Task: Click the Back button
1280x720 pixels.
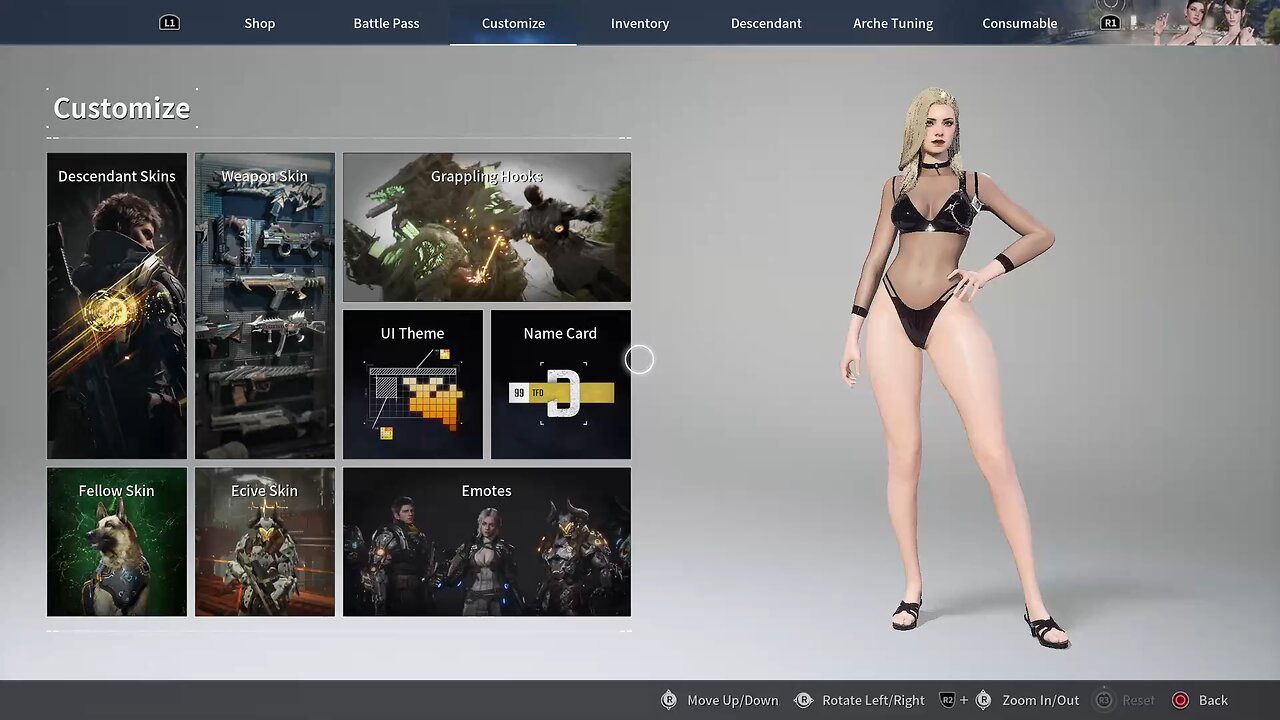Action: (1213, 700)
